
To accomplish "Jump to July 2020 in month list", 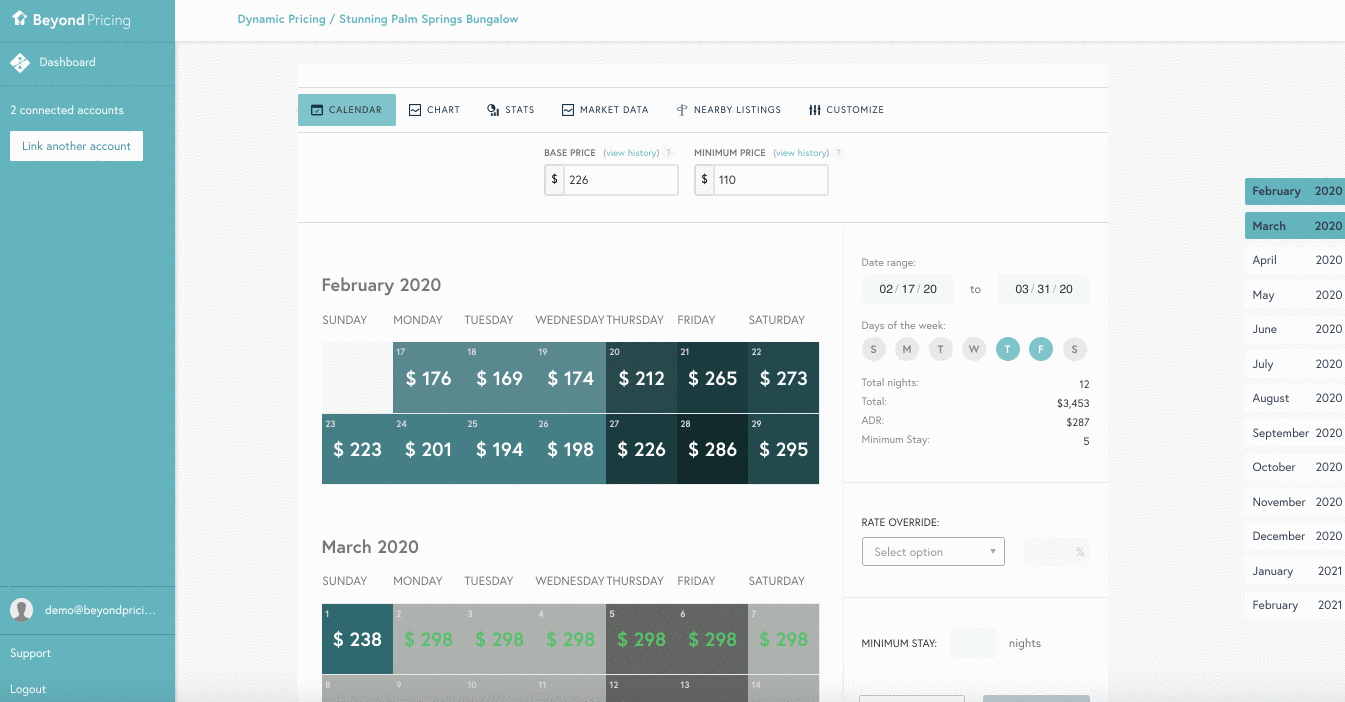I will pos(1295,364).
